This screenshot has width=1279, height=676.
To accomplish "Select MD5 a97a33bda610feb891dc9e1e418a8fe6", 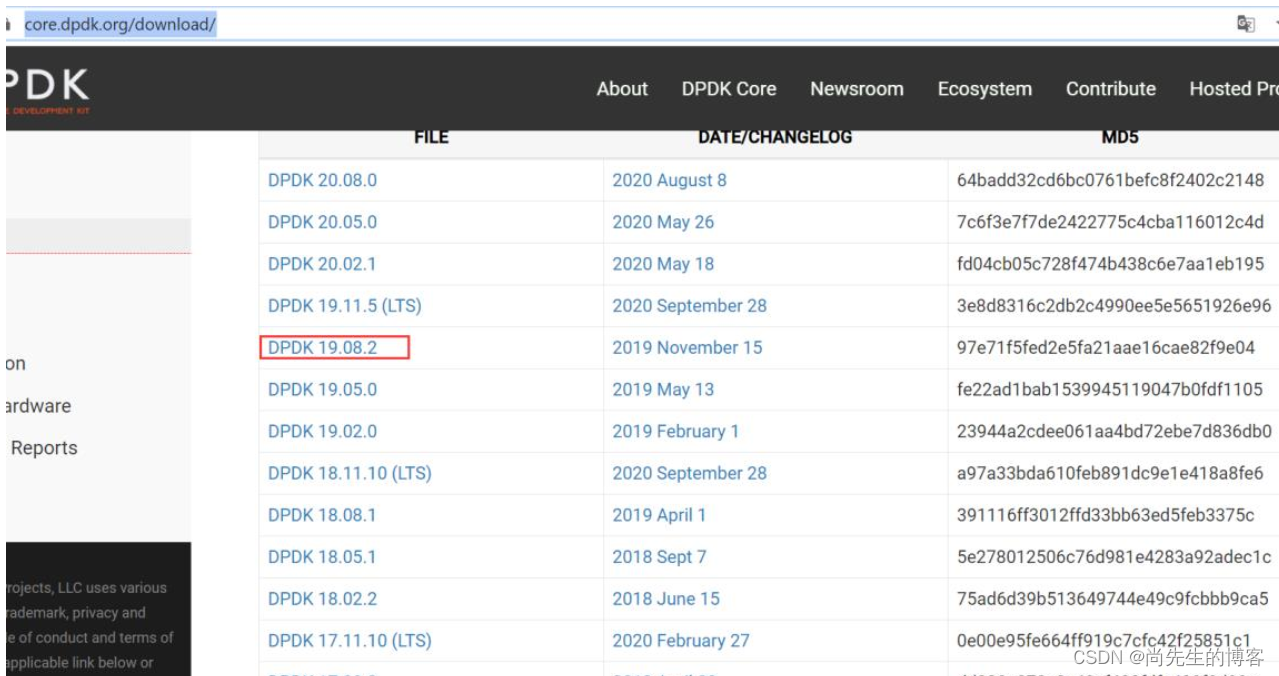I will (x=1109, y=473).
